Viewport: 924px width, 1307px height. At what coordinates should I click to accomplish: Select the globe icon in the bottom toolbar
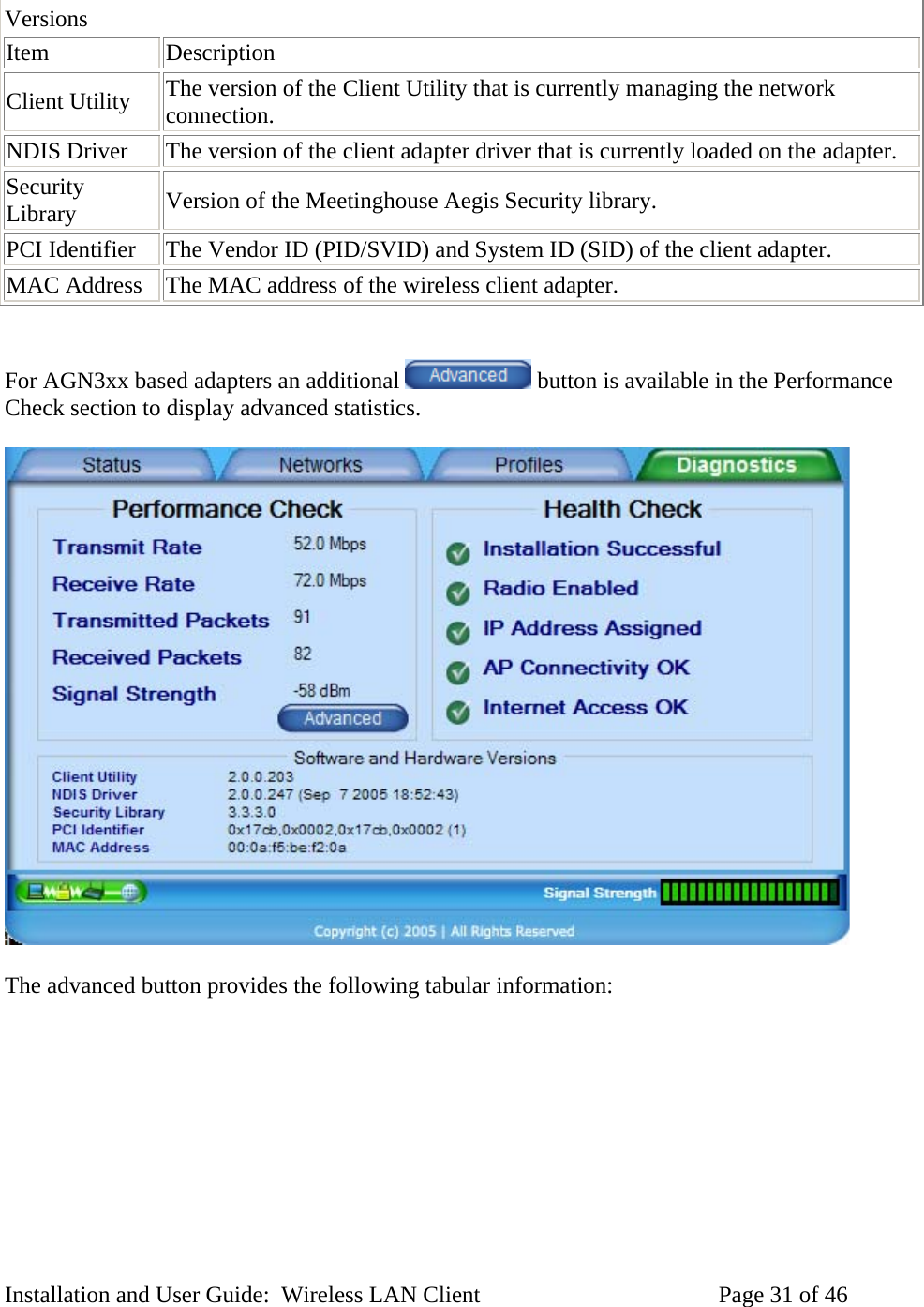pos(129,892)
